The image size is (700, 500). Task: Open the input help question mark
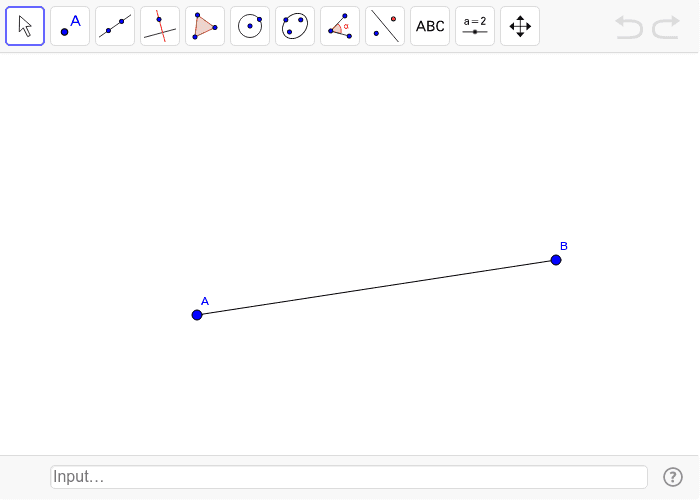click(x=673, y=477)
